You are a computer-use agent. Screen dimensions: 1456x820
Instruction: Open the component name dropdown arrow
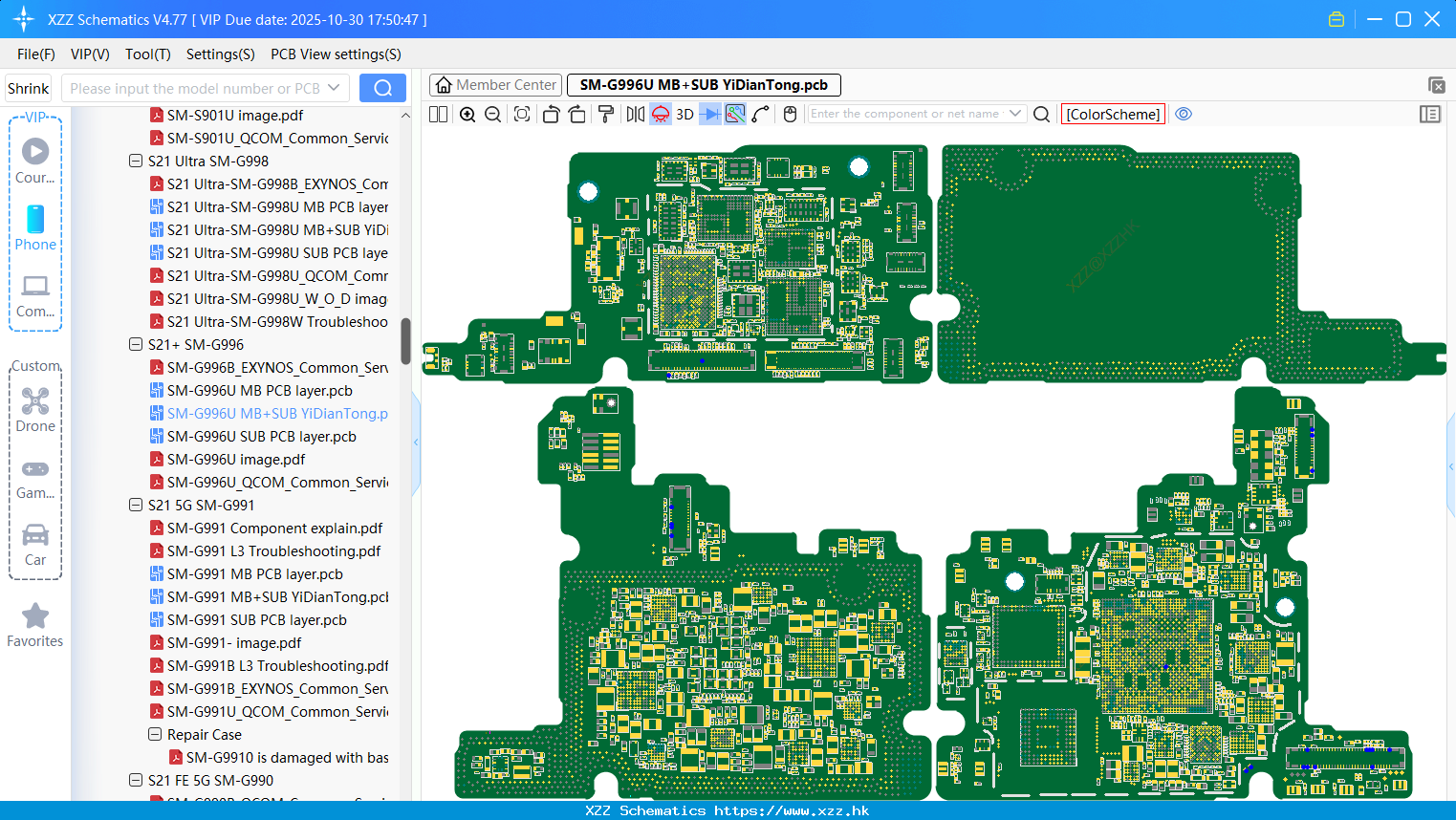pyautogui.click(x=1015, y=114)
